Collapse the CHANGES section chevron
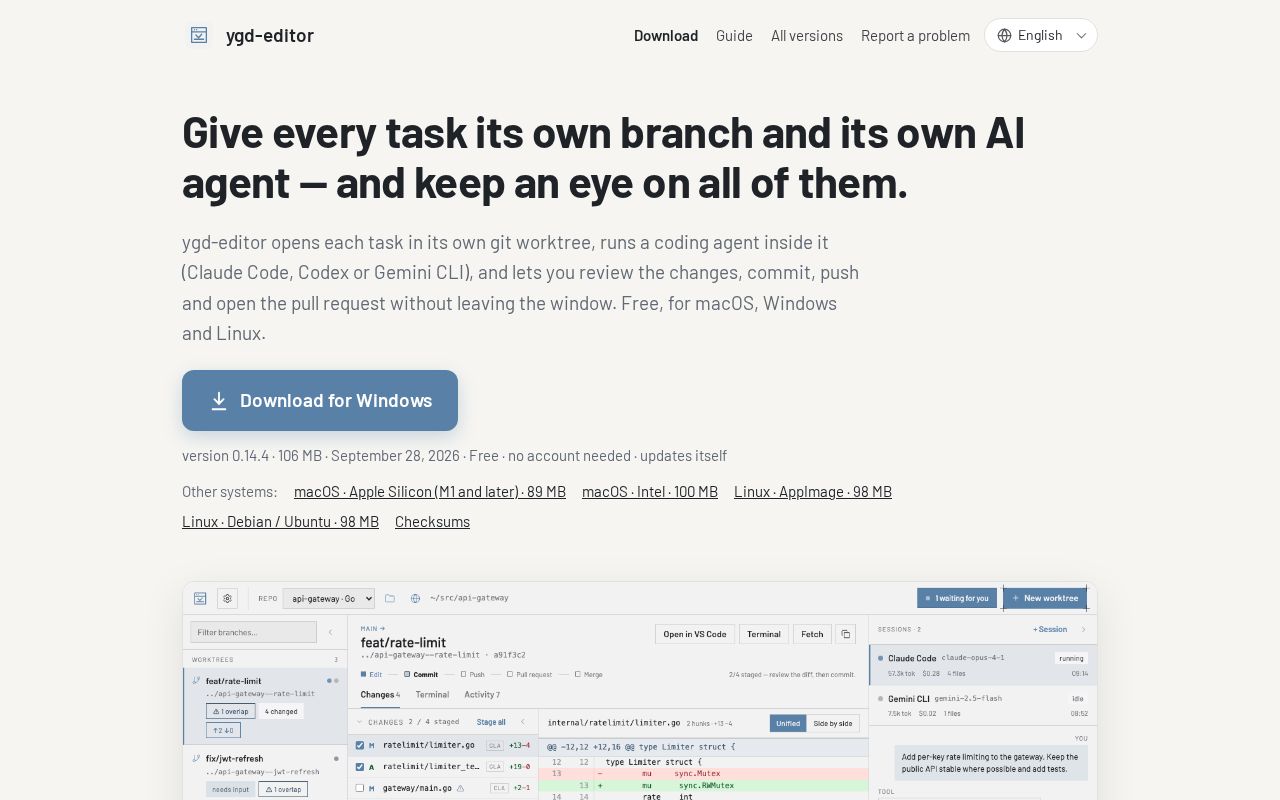This screenshot has height=800, width=1280. click(361, 721)
